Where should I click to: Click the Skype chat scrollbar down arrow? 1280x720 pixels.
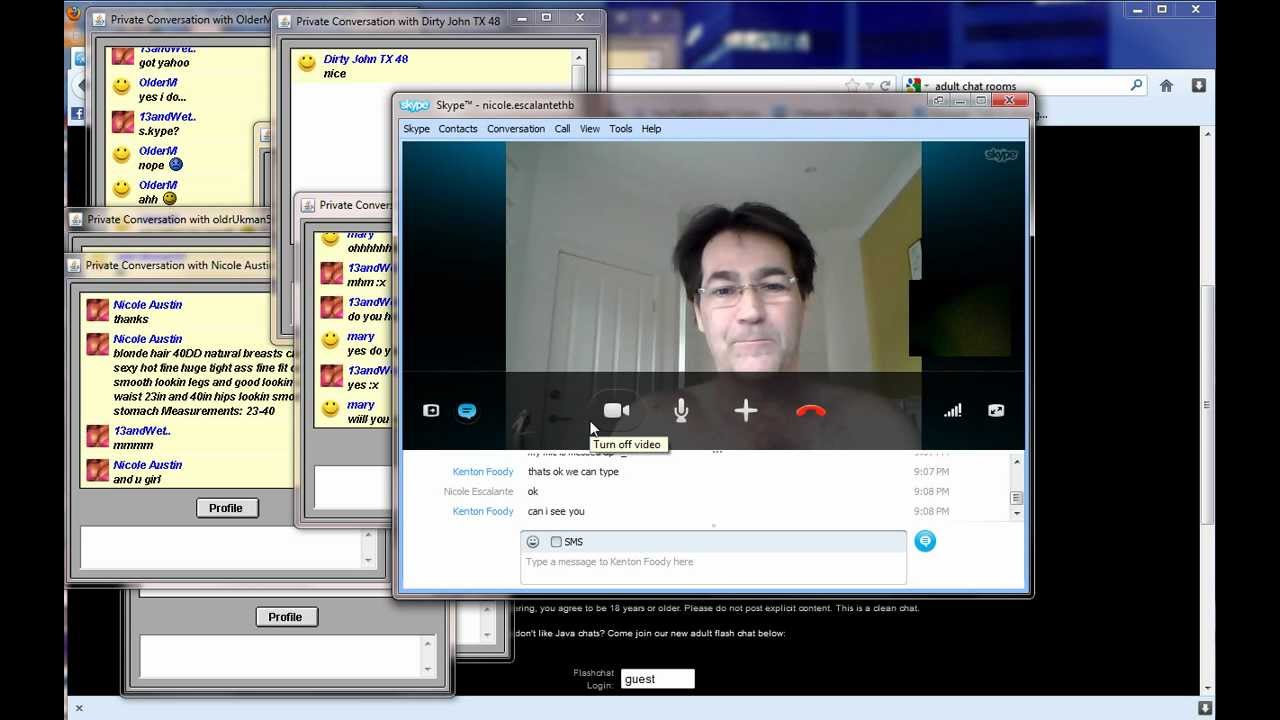[x=1017, y=513]
